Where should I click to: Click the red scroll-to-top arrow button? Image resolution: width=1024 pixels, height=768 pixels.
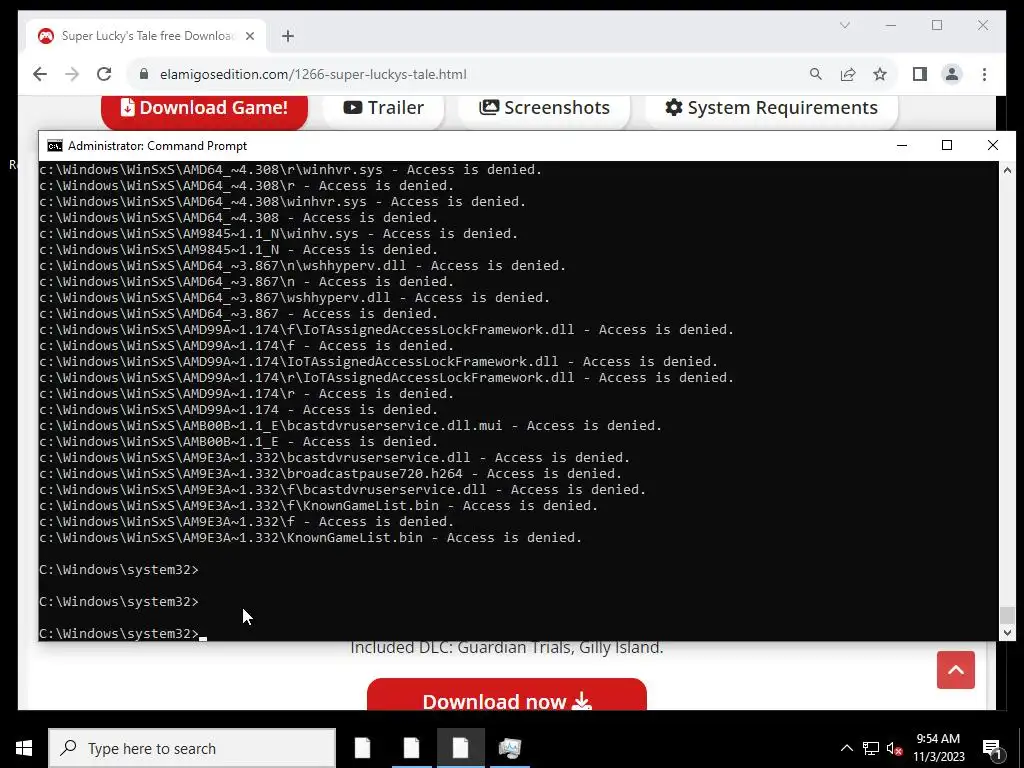[x=955, y=669]
